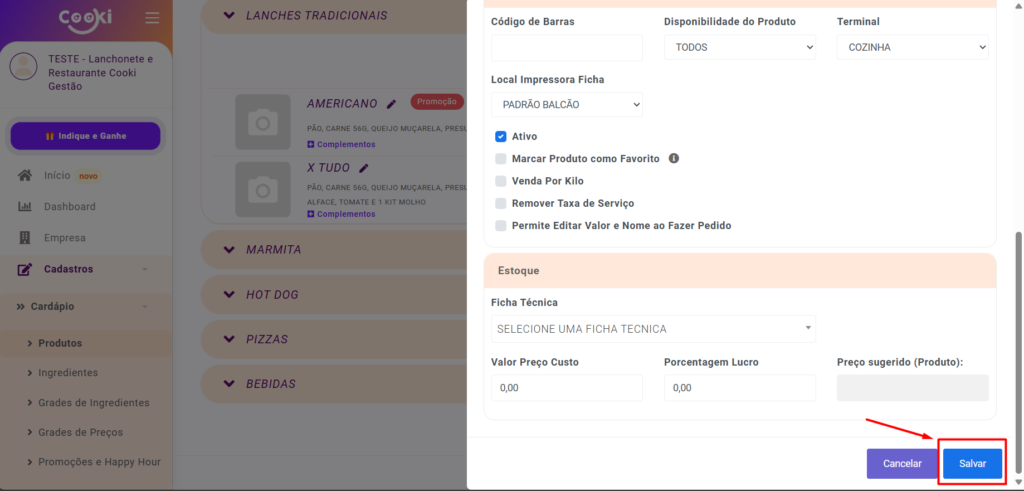This screenshot has height=491, width=1024.
Task: Open Ingredientes in the sidebar menu
Action: [x=68, y=373]
